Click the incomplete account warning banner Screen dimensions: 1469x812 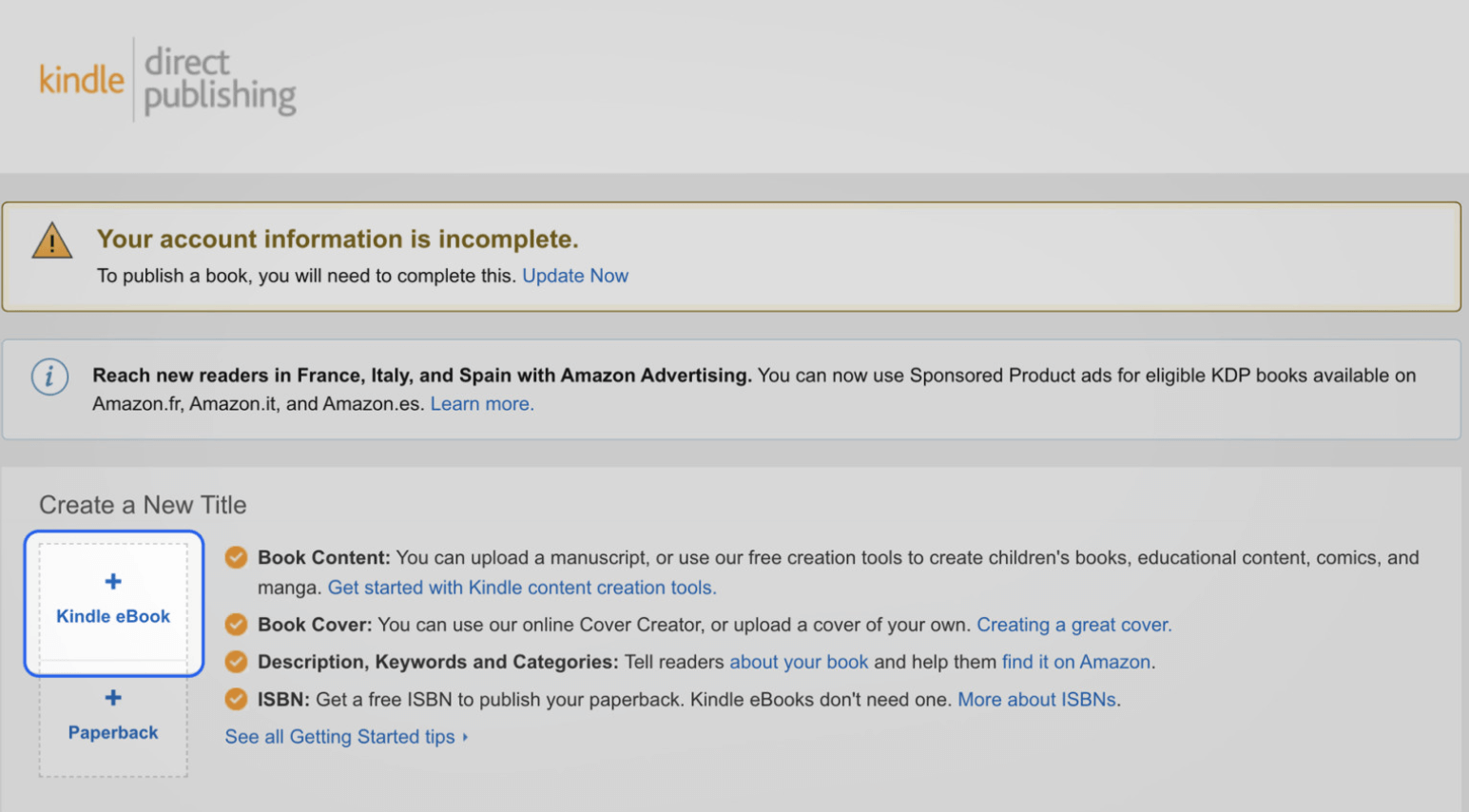point(732,255)
